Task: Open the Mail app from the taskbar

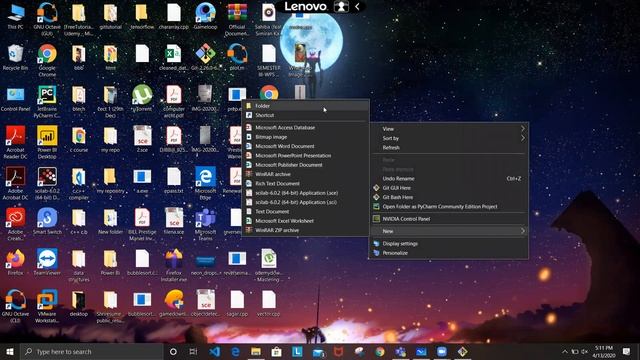Action: point(318,352)
